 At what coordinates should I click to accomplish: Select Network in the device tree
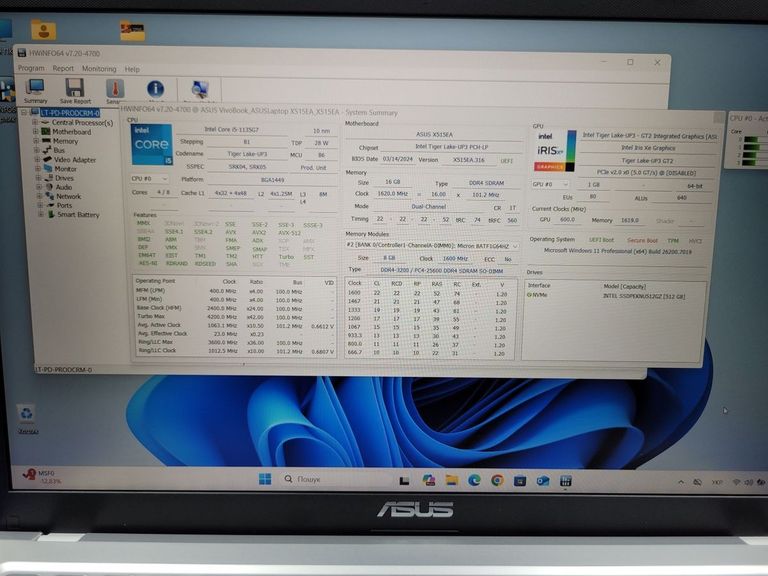69,196
